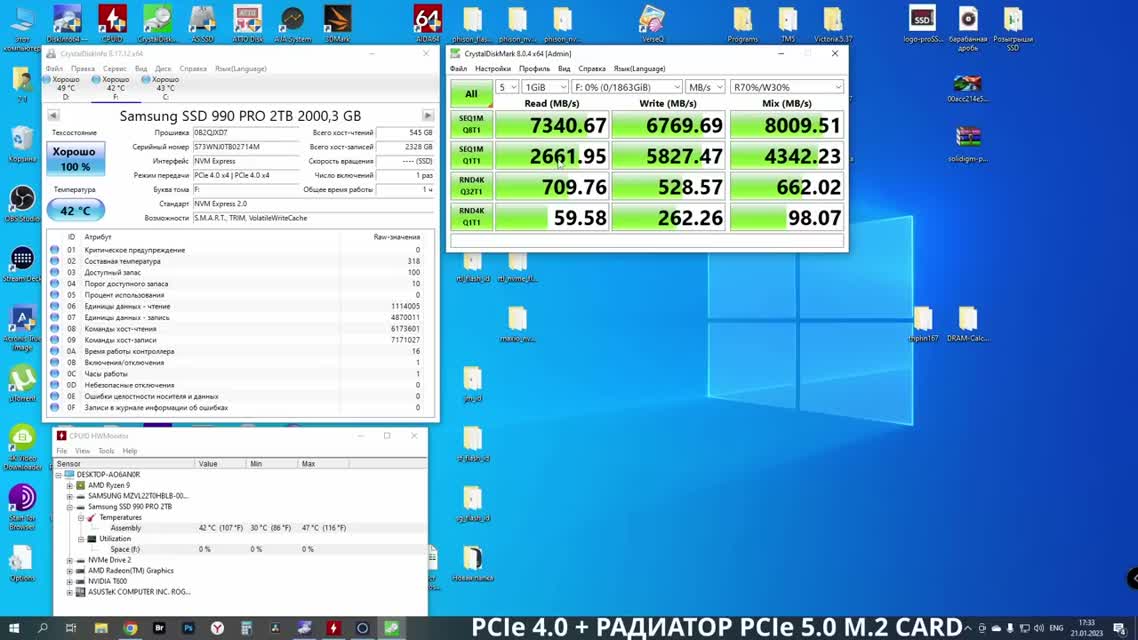Viewport: 1138px width, 640px height.
Task: Start the SEQ1M Q8T1 test
Action: pos(471,125)
